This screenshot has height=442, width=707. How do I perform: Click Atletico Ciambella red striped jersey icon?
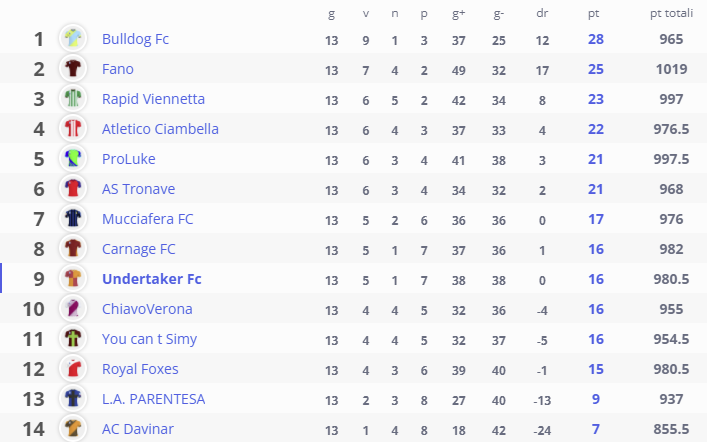click(73, 129)
